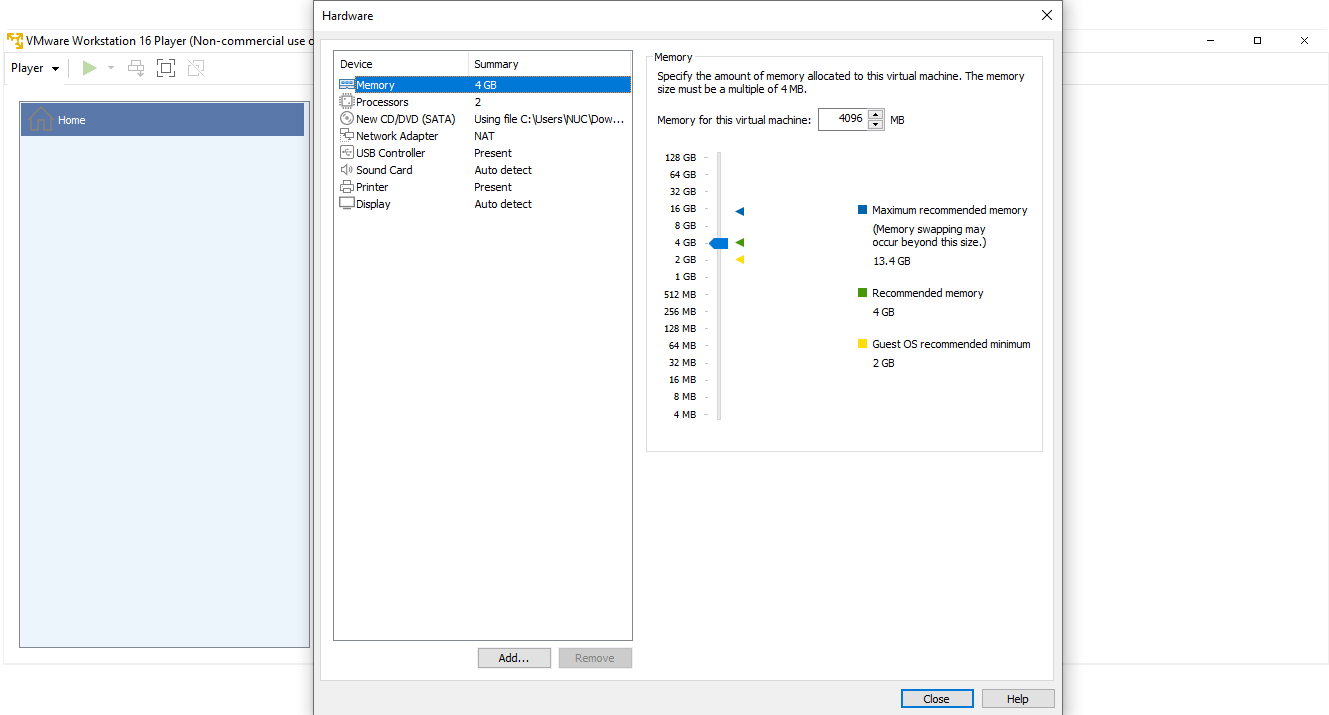Screen dimensions: 1329x715
Task: Click the 128 GB scale label
Action: [680, 158]
